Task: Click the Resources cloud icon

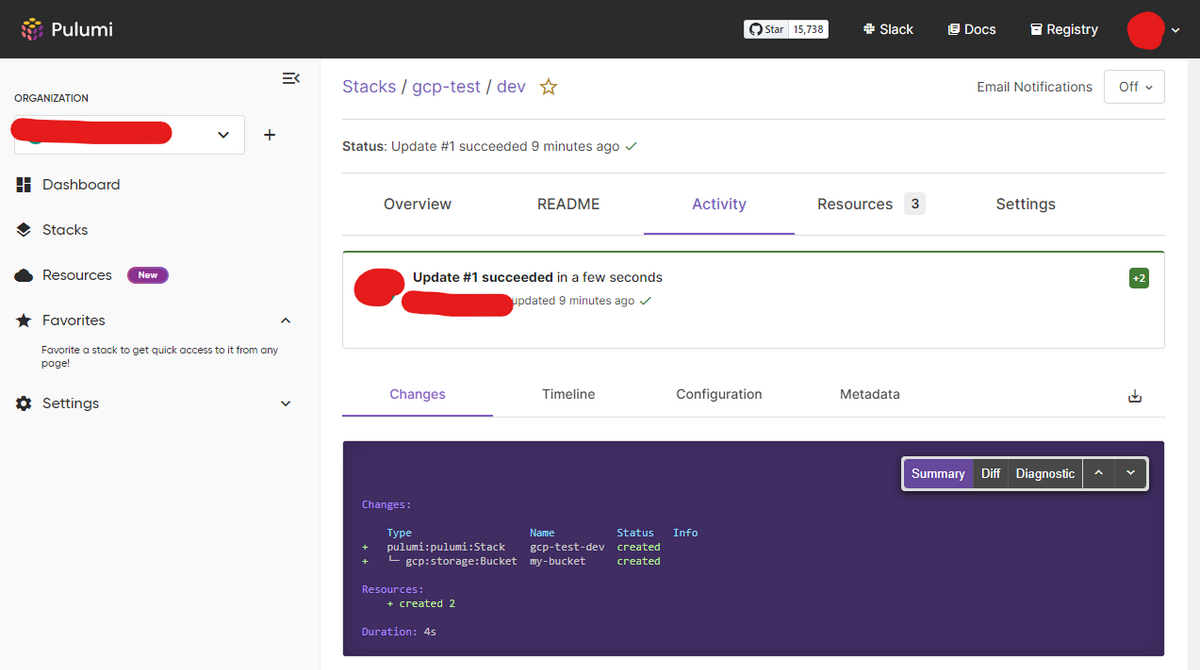Action: [24, 275]
